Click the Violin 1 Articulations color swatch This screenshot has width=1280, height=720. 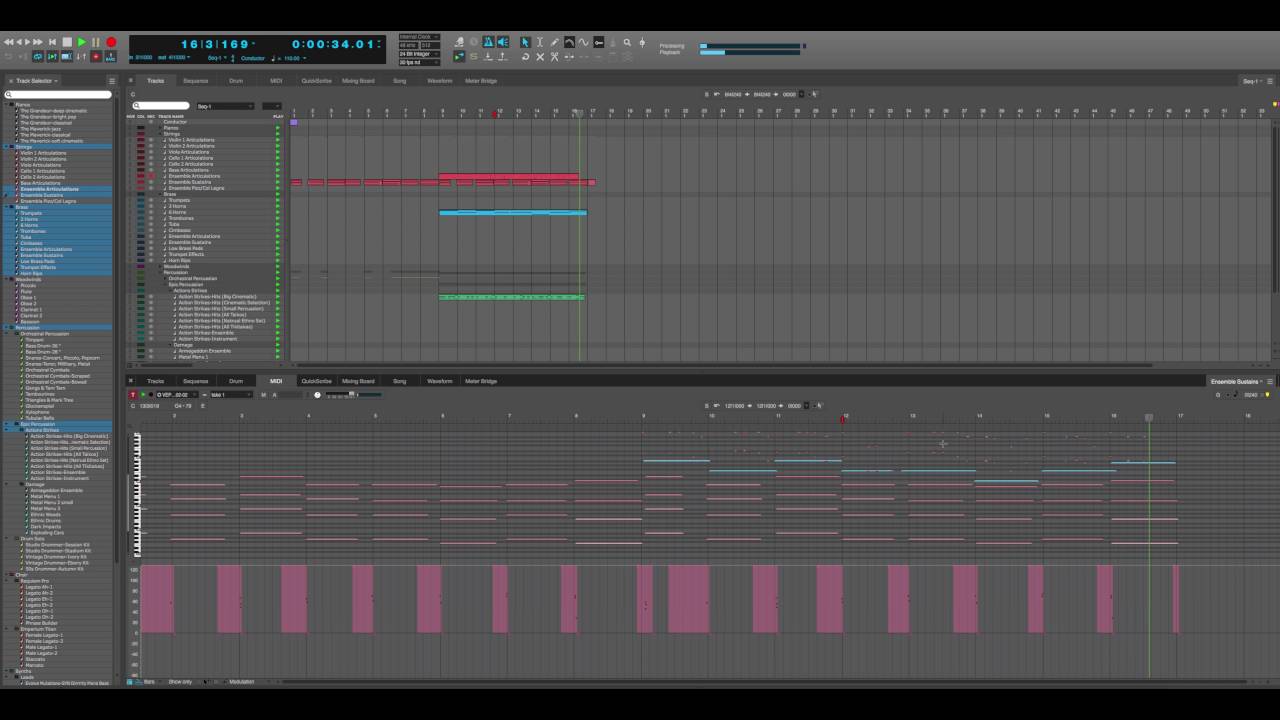[140, 140]
